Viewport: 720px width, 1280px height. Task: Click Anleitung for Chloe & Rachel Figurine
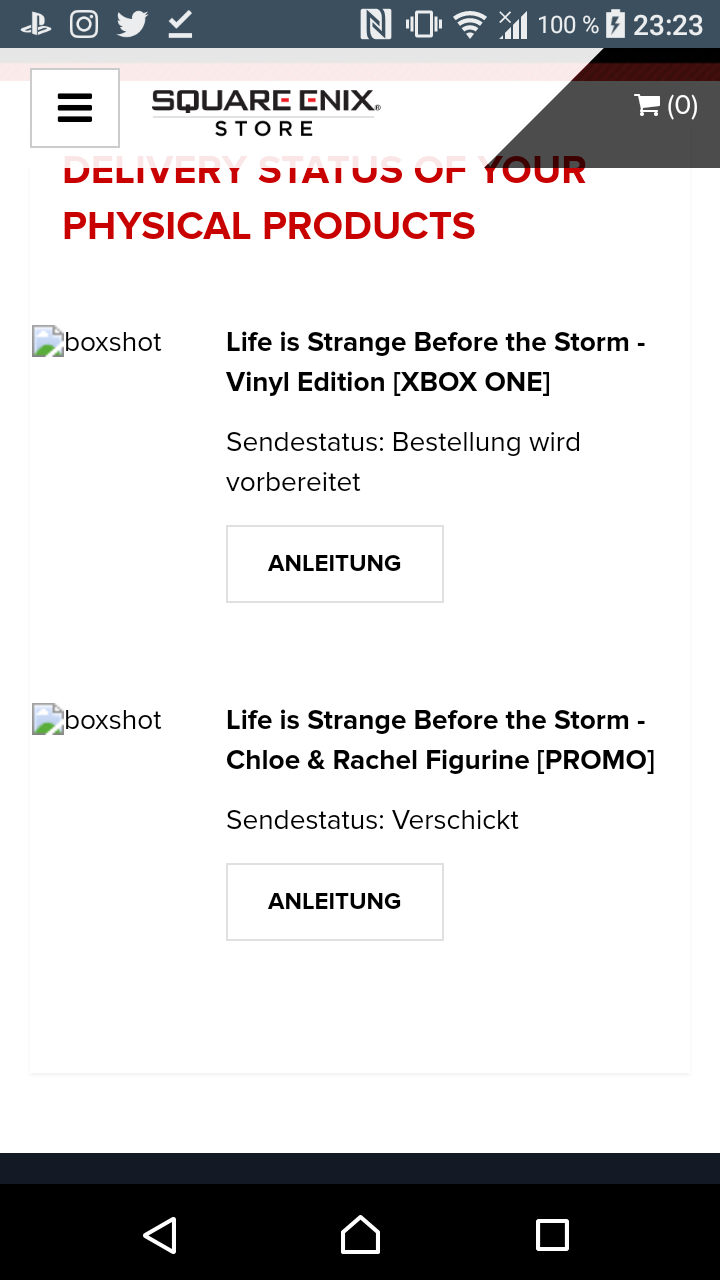[334, 902]
